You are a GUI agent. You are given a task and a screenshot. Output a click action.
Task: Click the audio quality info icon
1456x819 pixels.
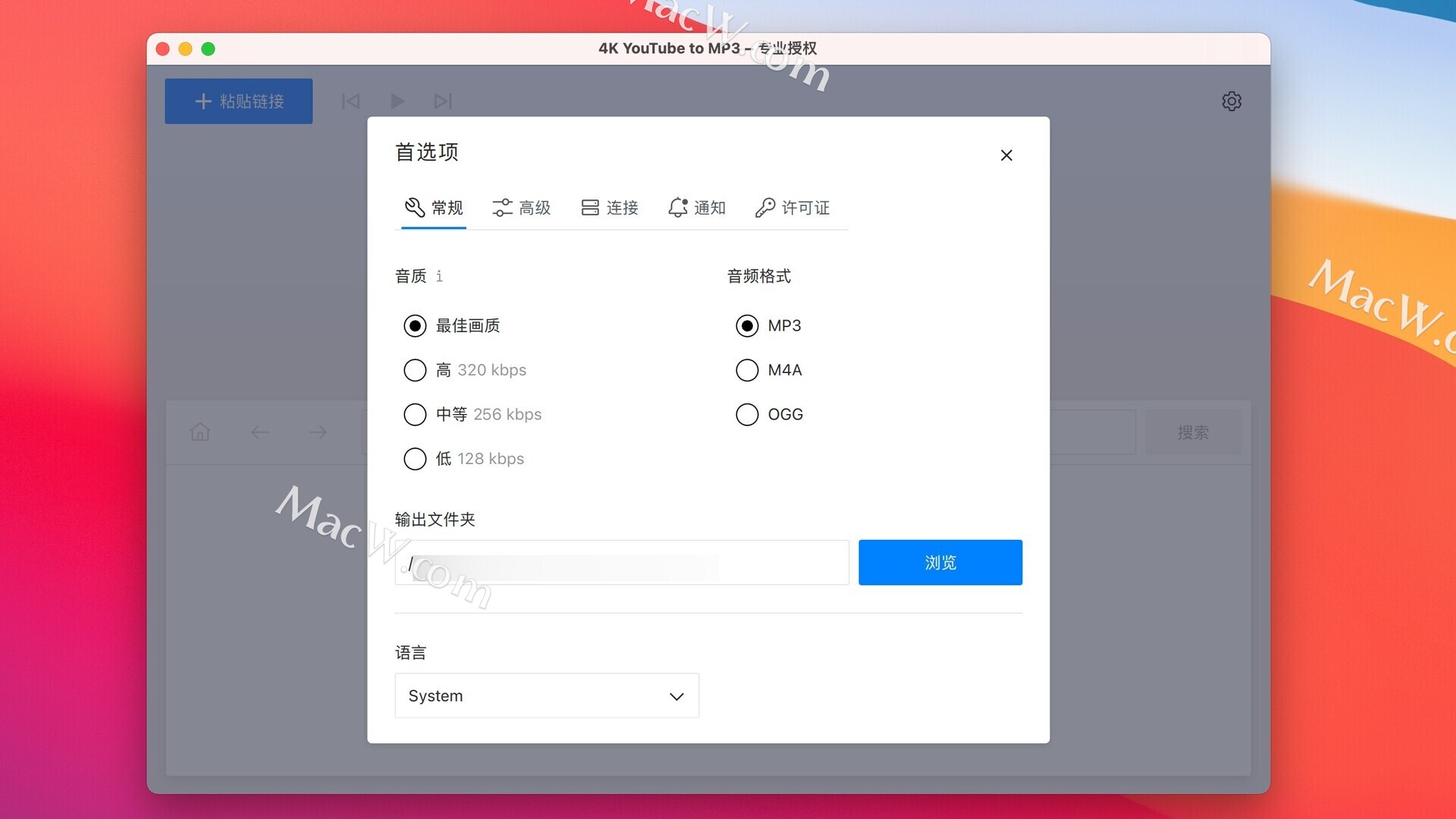[439, 276]
